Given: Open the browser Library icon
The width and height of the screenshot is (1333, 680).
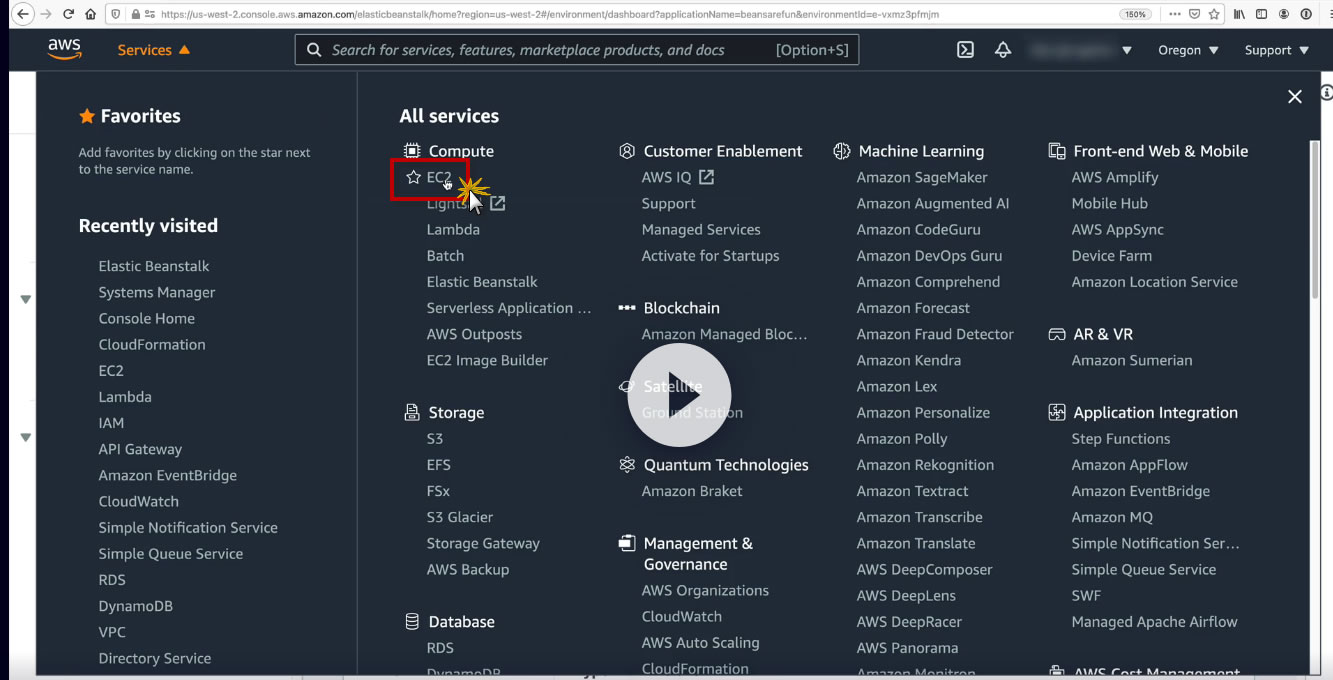Looking at the screenshot, I should coord(1240,15).
